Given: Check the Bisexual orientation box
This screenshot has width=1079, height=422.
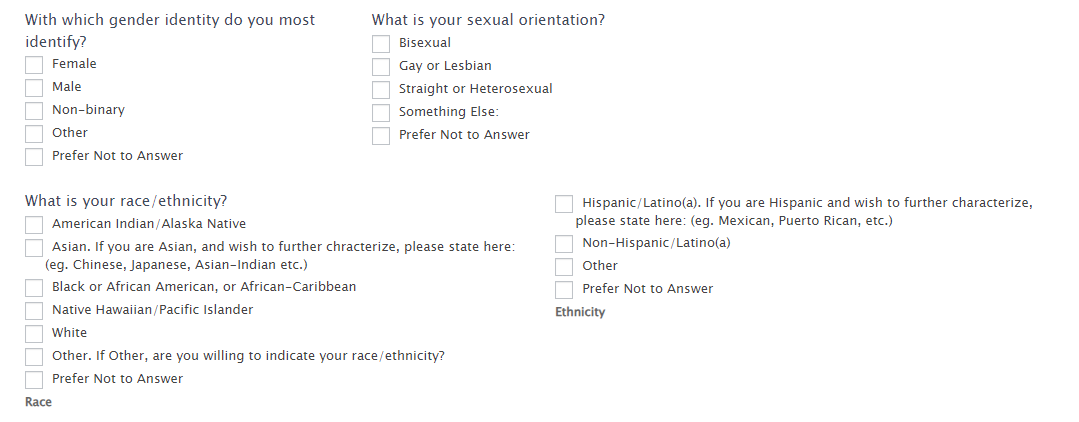Looking at the screenshot, I should pos(381,44).
